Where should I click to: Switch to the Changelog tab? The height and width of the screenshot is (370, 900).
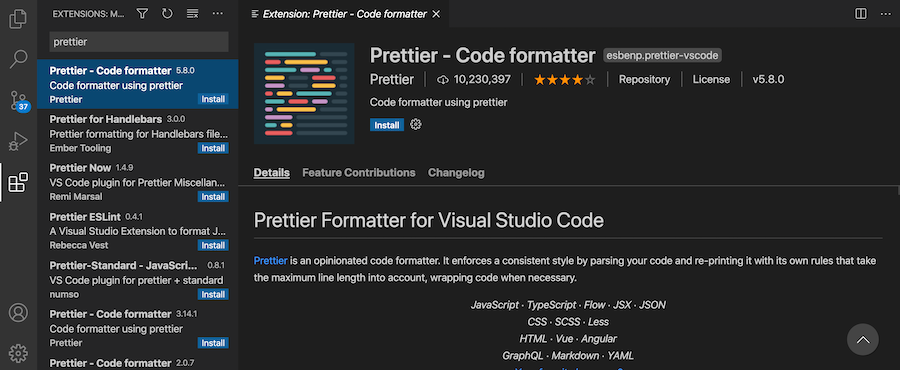click(456, 173)
